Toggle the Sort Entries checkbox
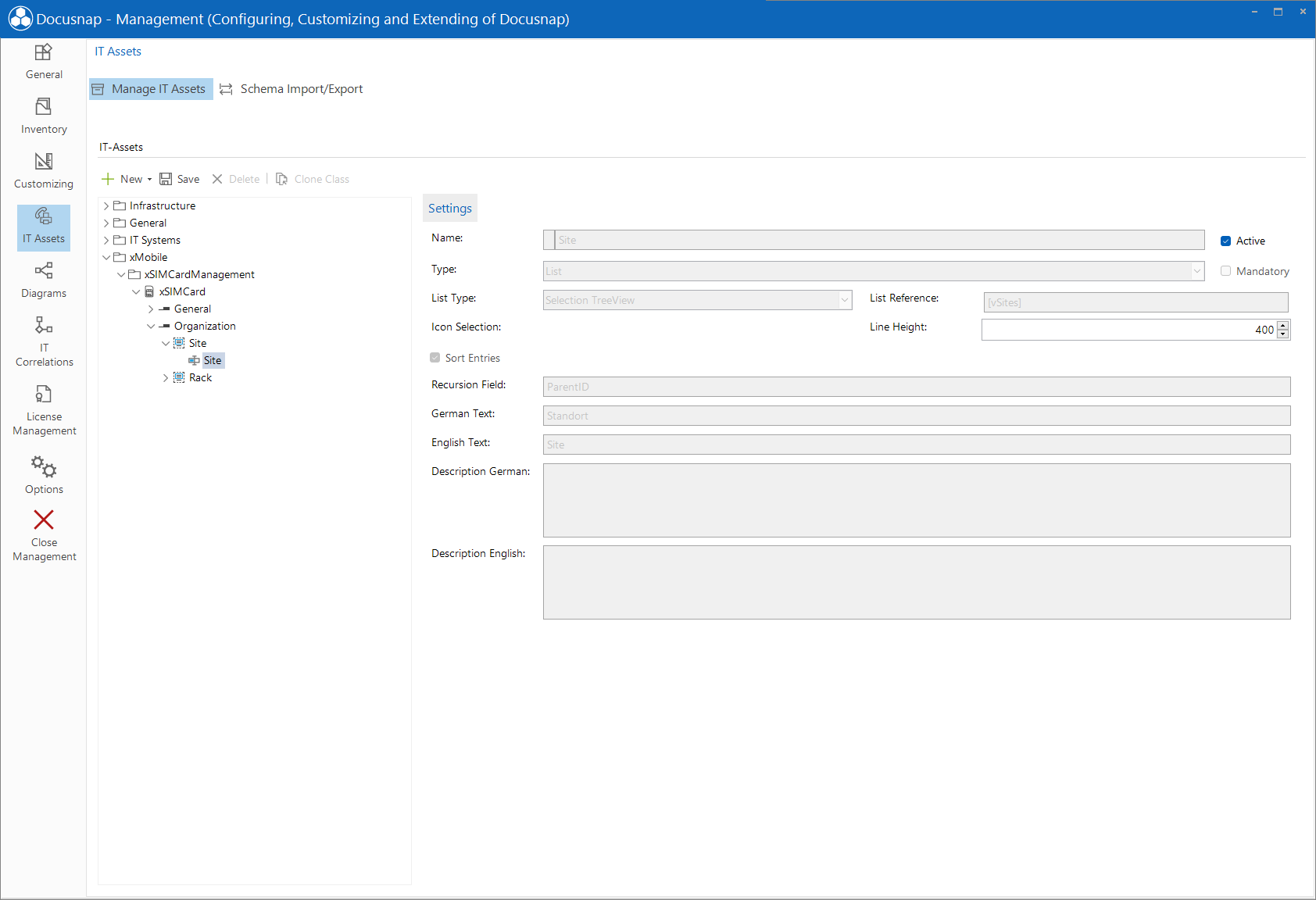Screen dimensions: 1316x900 [434, 358]
